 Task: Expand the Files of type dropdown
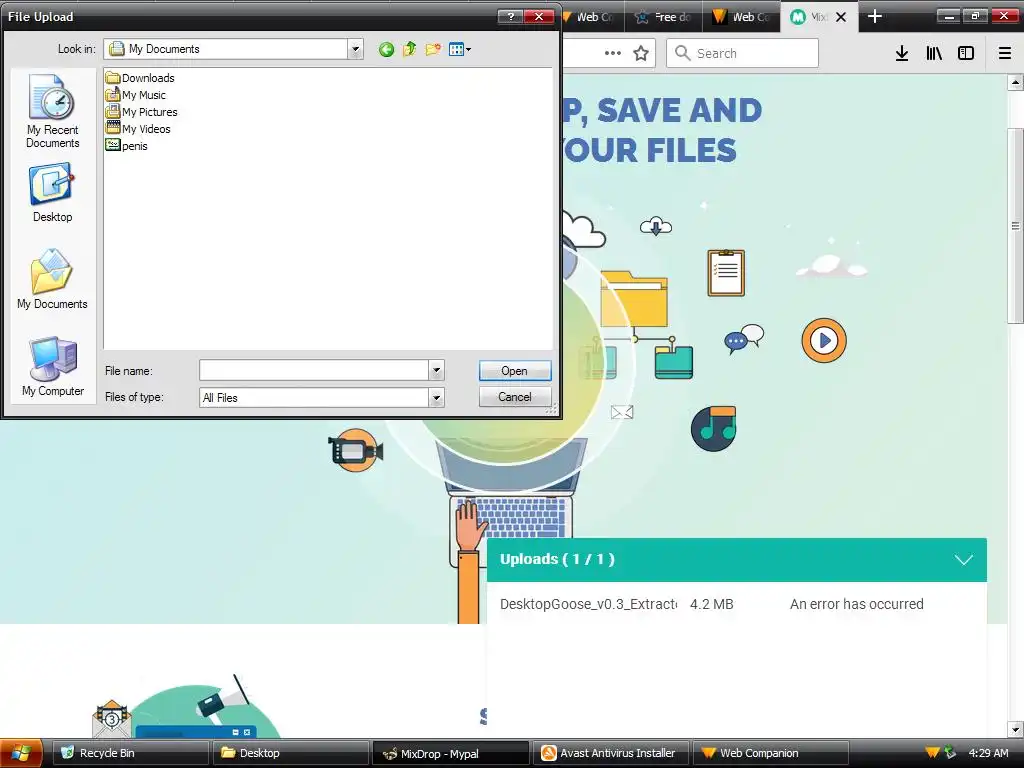[x=436, y=398]
